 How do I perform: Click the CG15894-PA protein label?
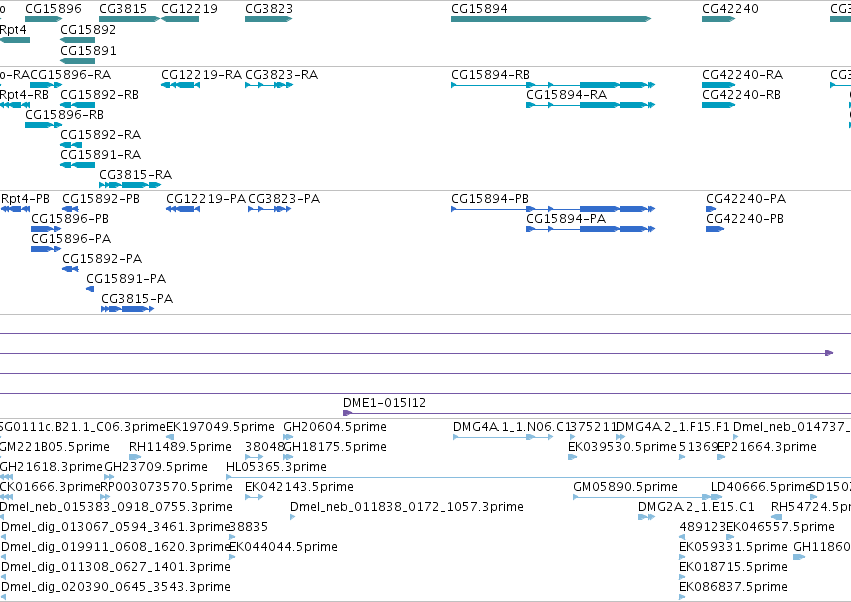[x=566, y=218]
